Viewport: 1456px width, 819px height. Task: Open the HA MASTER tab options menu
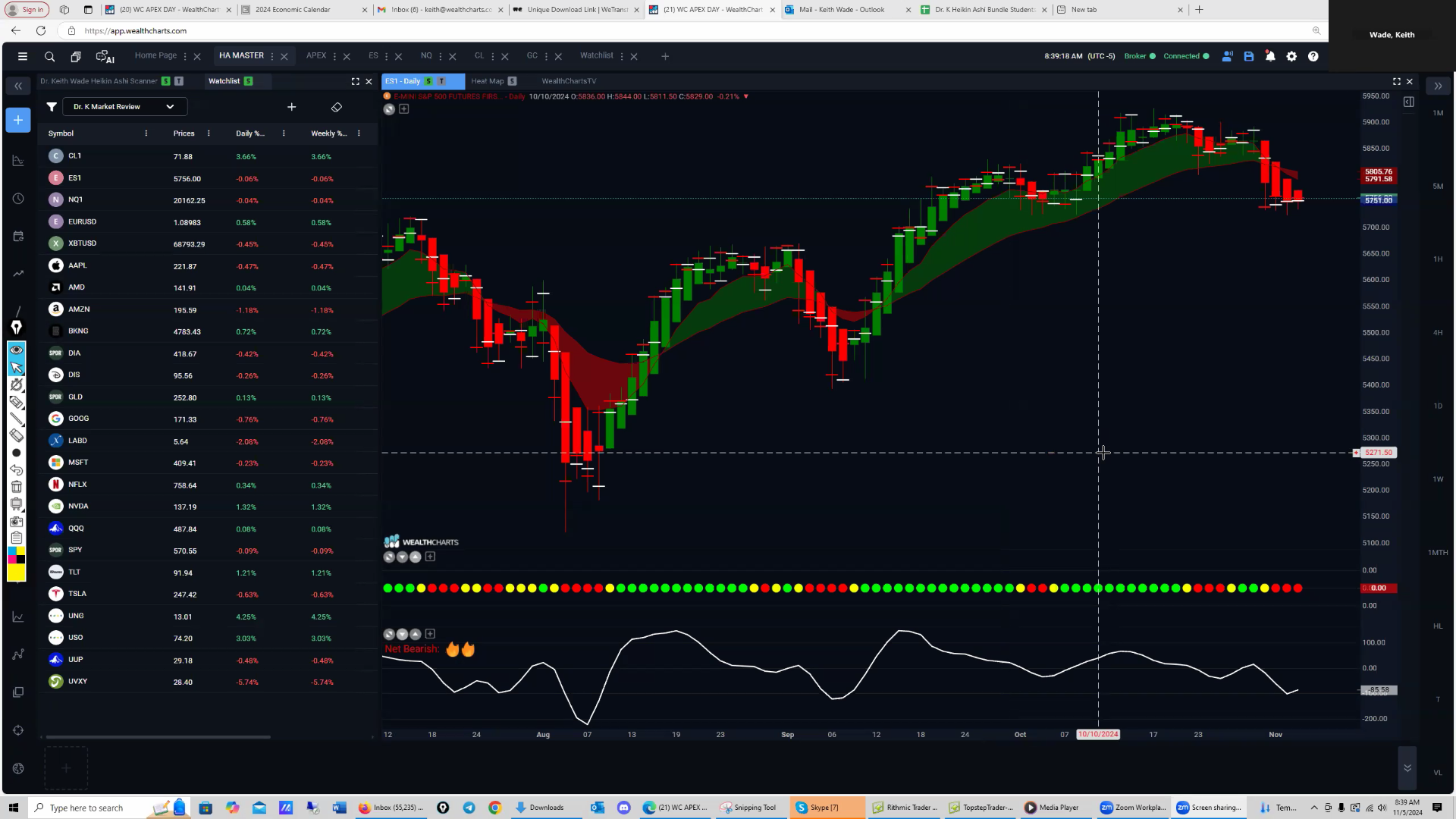pyautogui.click(x=272, y=56)
